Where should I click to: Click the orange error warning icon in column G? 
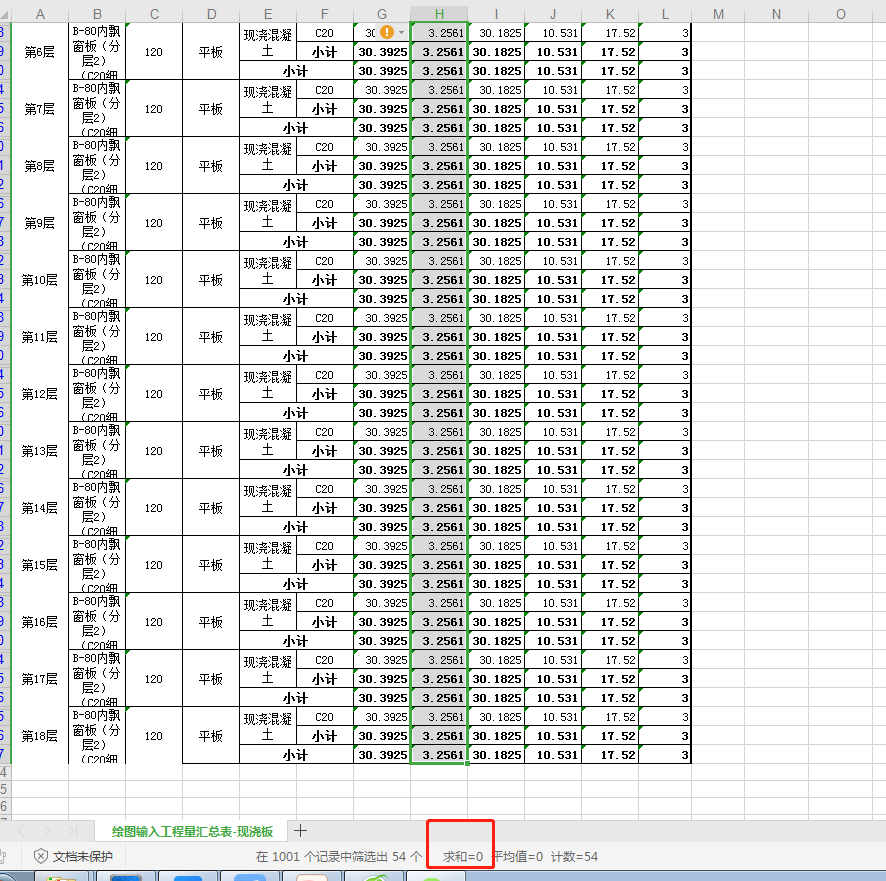pos(386,32)
